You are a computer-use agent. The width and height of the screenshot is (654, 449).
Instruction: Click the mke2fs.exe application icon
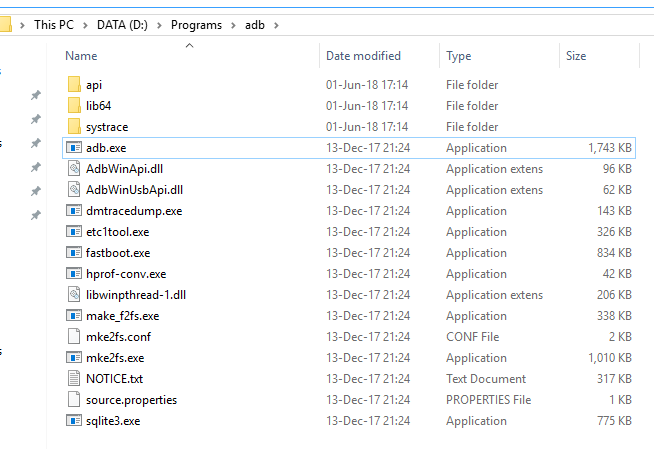point(74,357)
